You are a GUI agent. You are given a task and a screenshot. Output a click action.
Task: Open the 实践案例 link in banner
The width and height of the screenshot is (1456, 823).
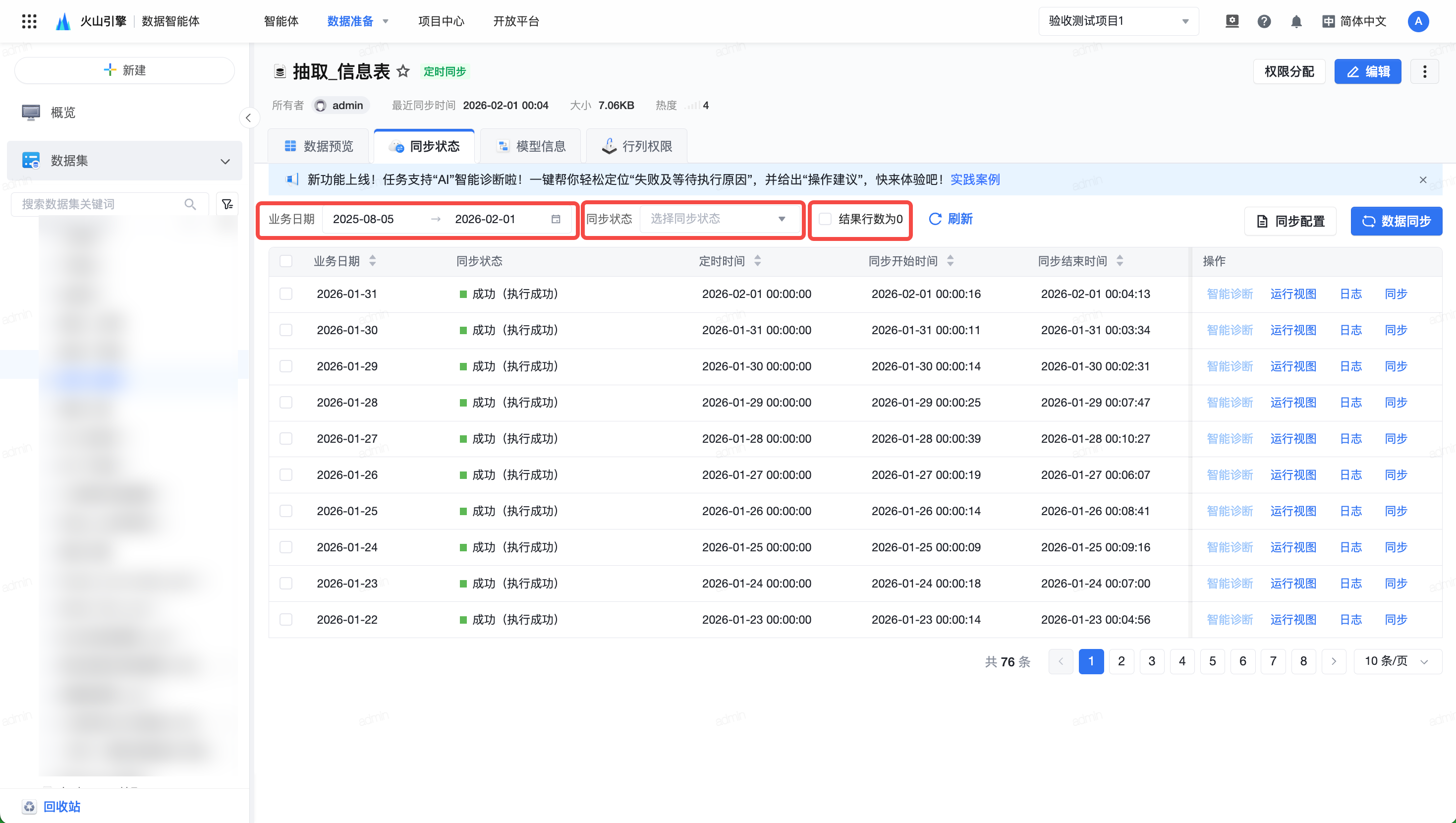coord(974,180)
